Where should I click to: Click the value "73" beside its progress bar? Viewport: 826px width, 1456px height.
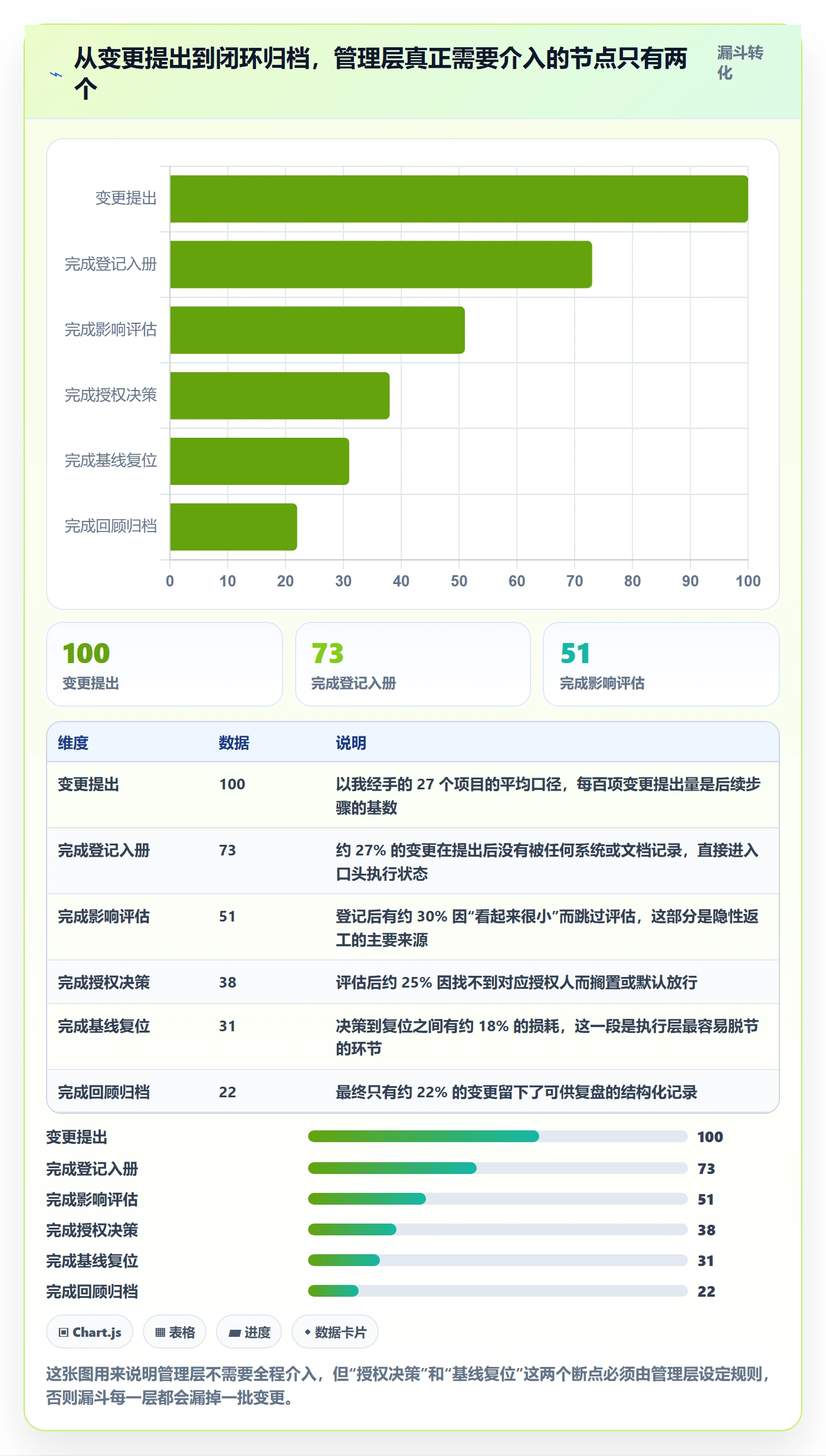click(706, 1169)
